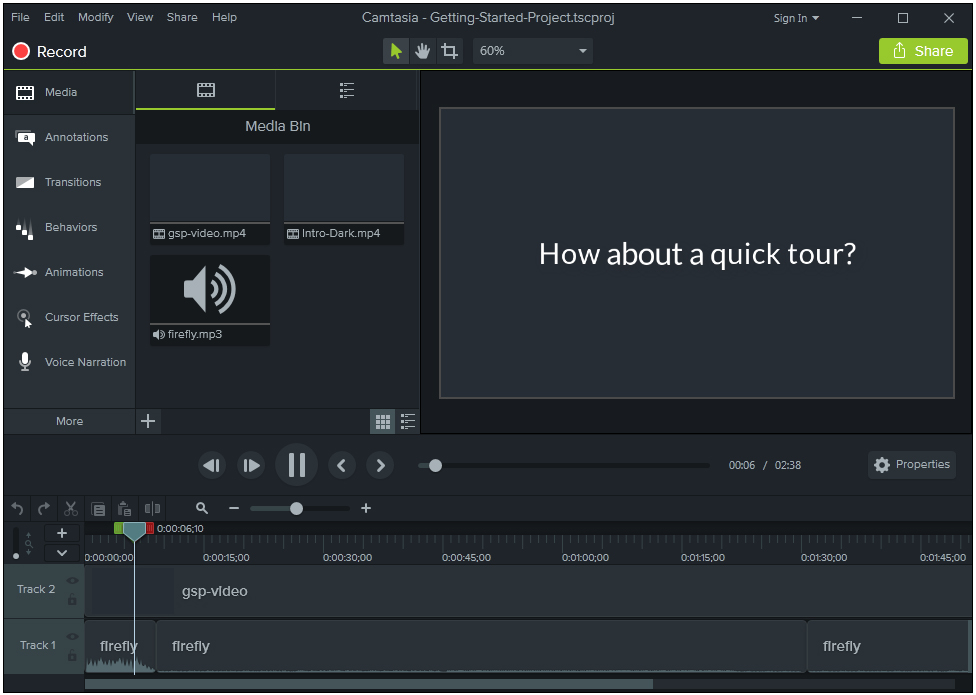This screenshot has width=976, height=695.
Task: Open the Share menu
Action: [x=182, y=17]
